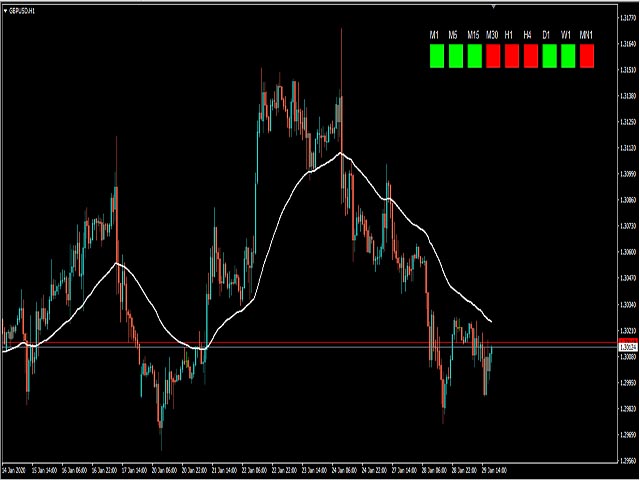Click the green M15 timeframe signal box
640x480 pixels.
click(474, 56)
